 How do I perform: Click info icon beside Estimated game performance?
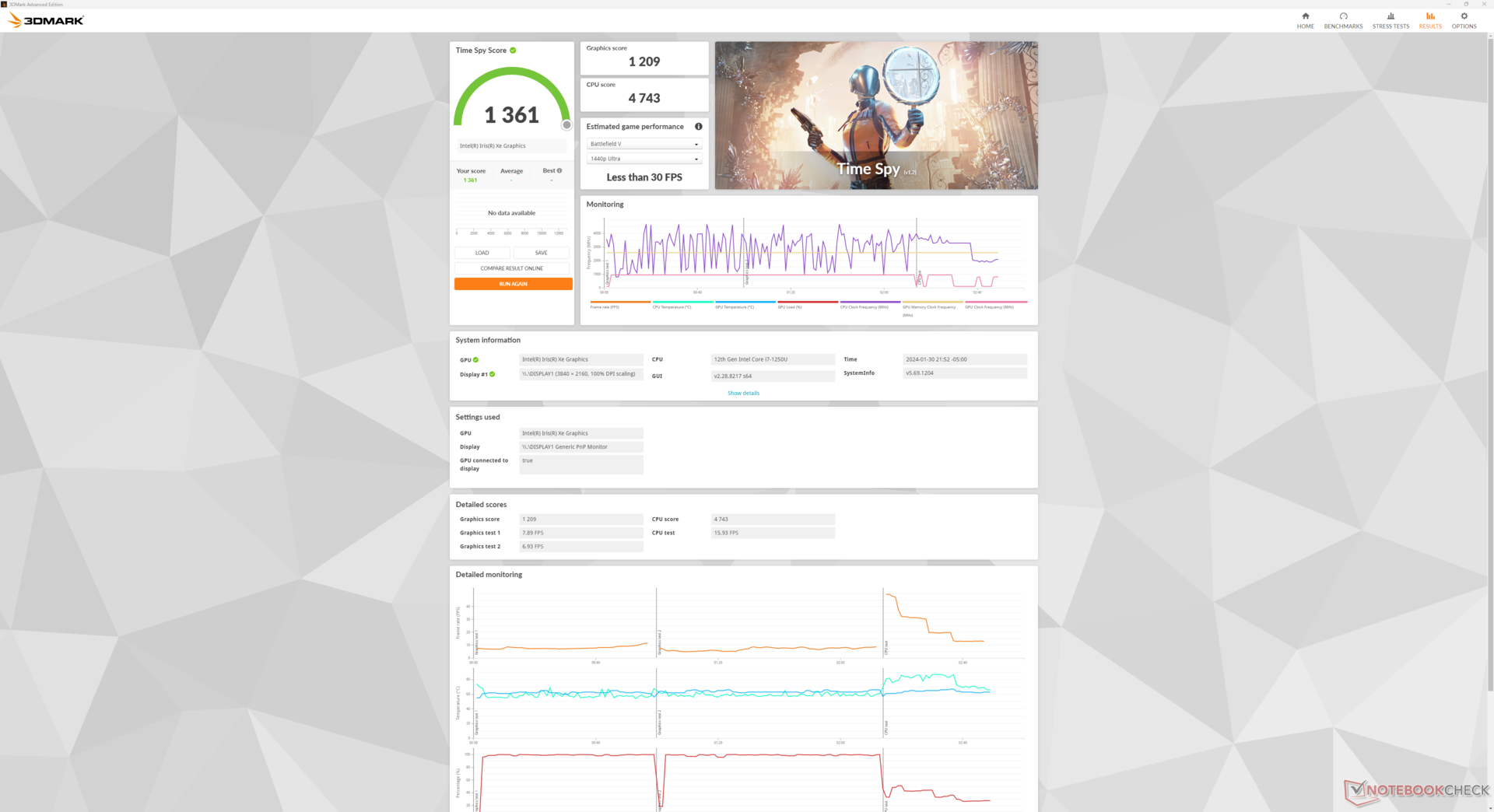[698, 127]
